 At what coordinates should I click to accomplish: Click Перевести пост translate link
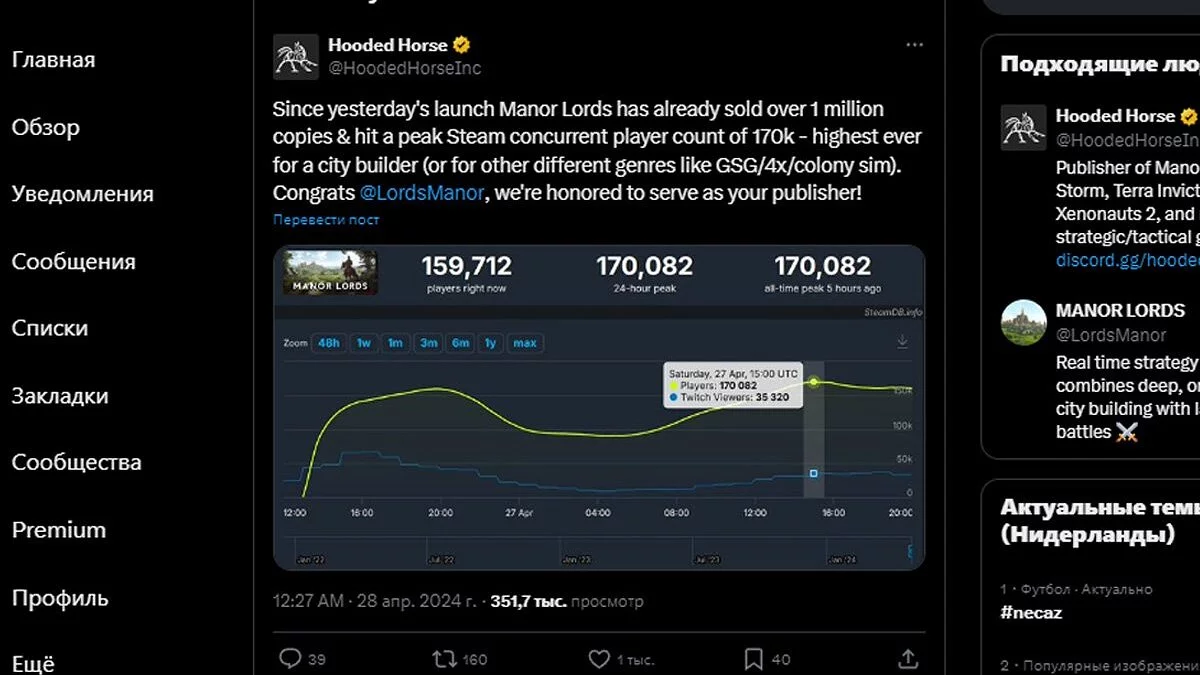coord(326,220)
